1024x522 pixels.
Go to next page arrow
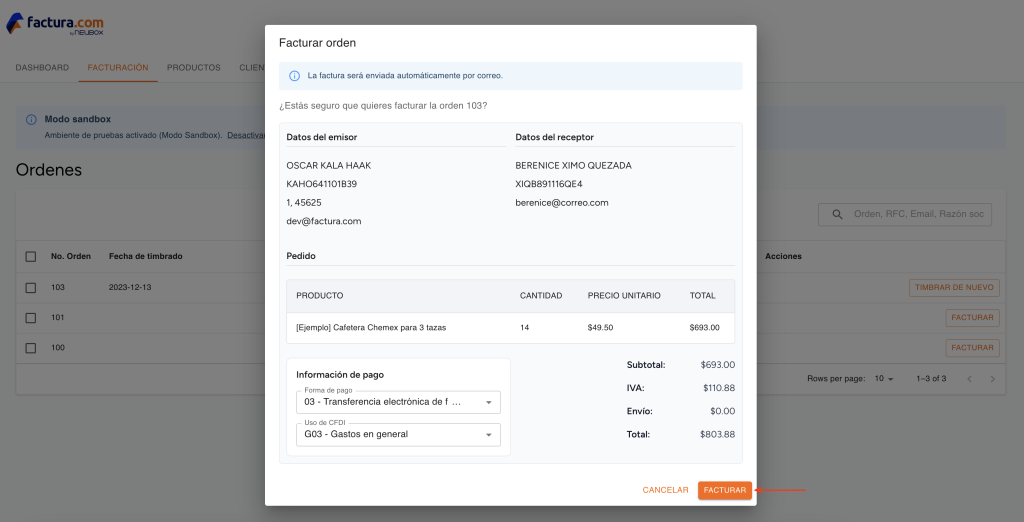pos(993,379)
